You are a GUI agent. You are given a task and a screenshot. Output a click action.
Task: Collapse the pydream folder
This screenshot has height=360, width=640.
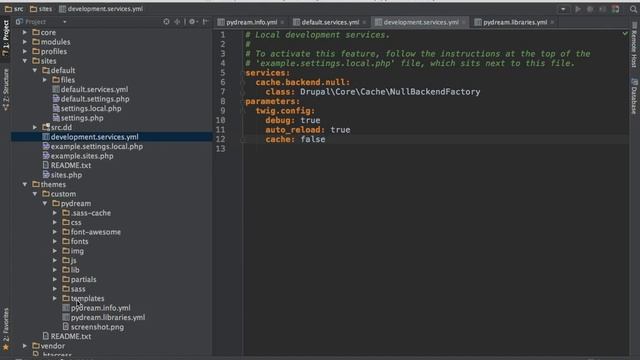click(x=45, y=203)
